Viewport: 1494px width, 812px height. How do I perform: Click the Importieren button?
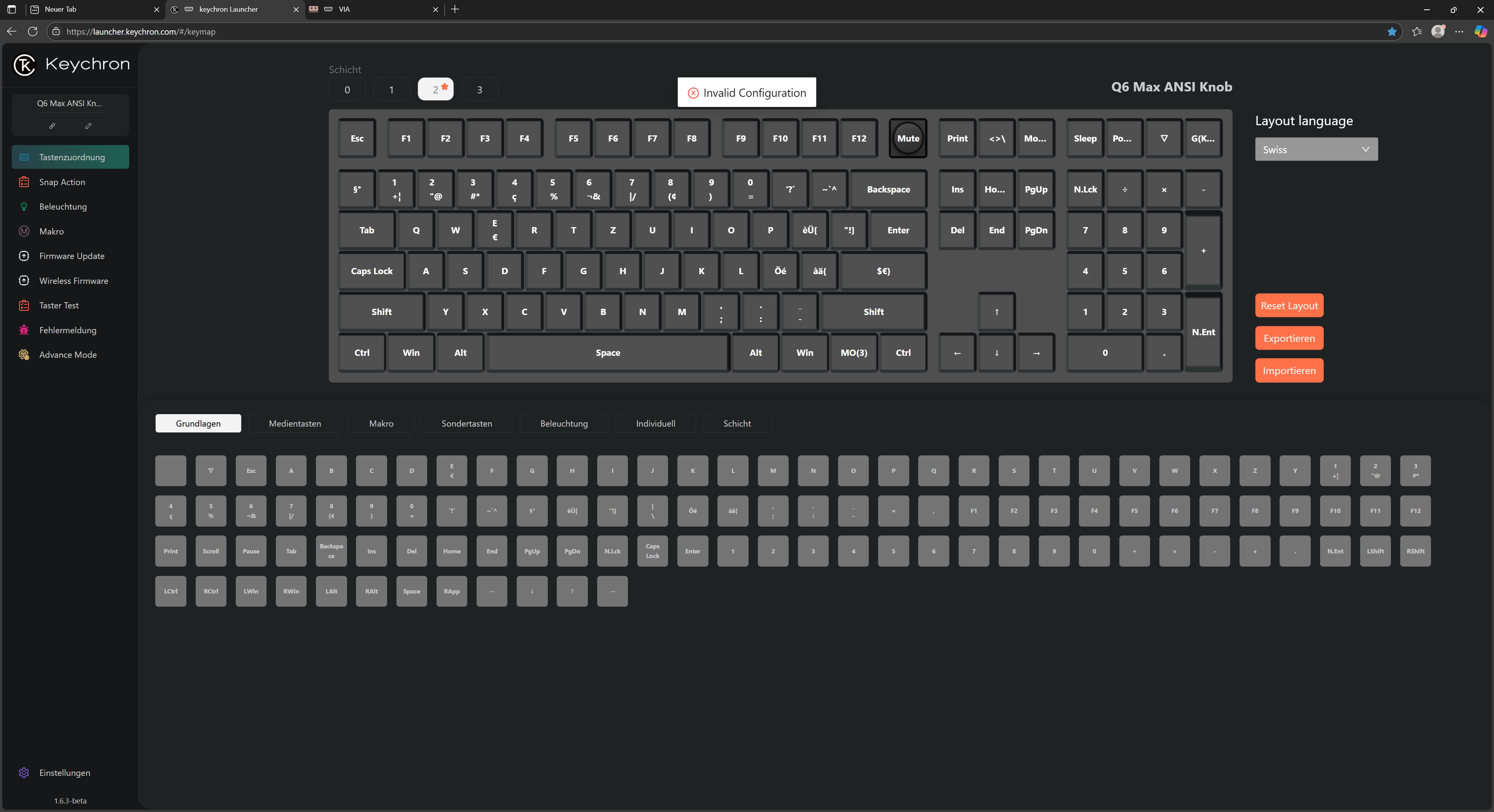[x=1289, y=370]
